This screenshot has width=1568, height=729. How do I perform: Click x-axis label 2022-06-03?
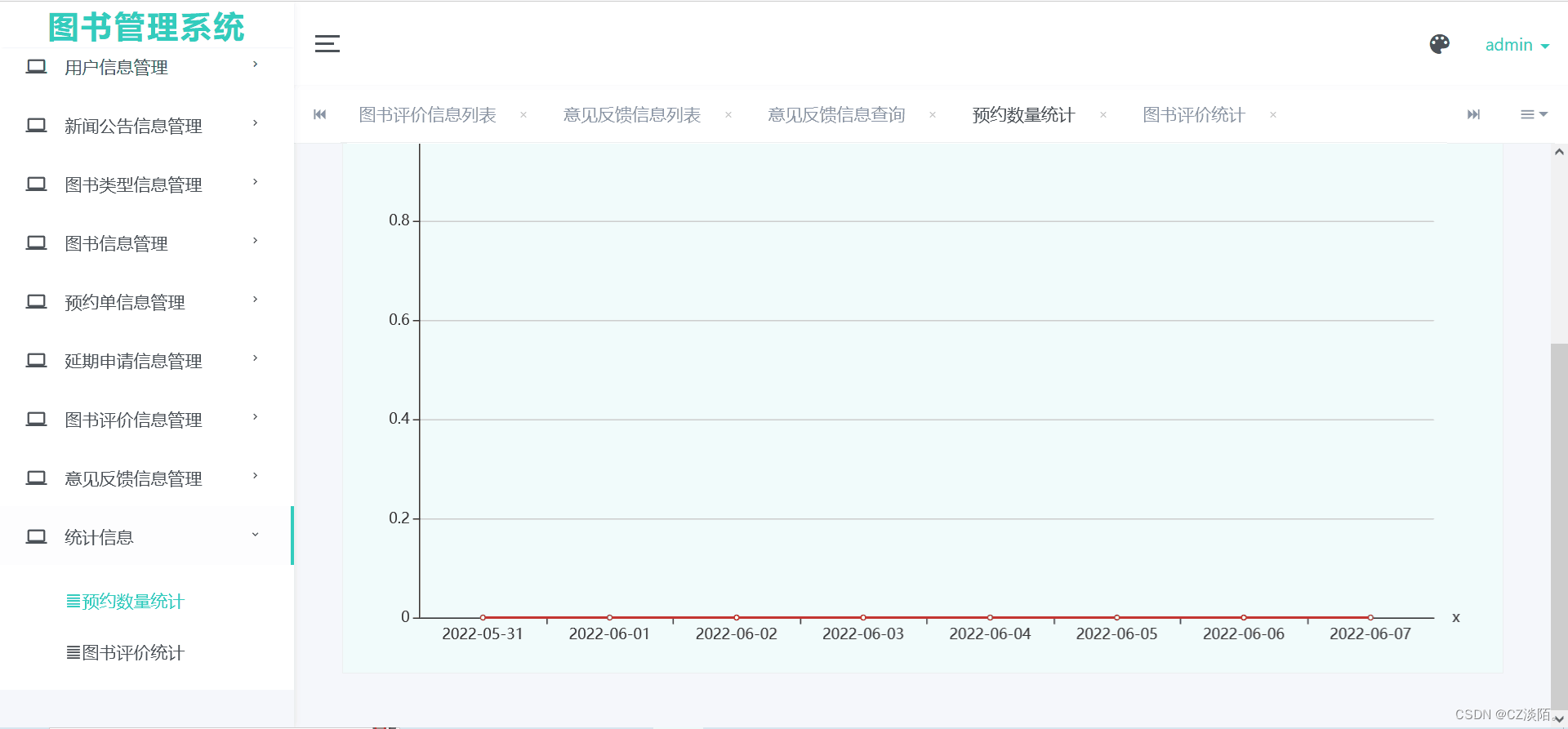click(x=863, y=634)
